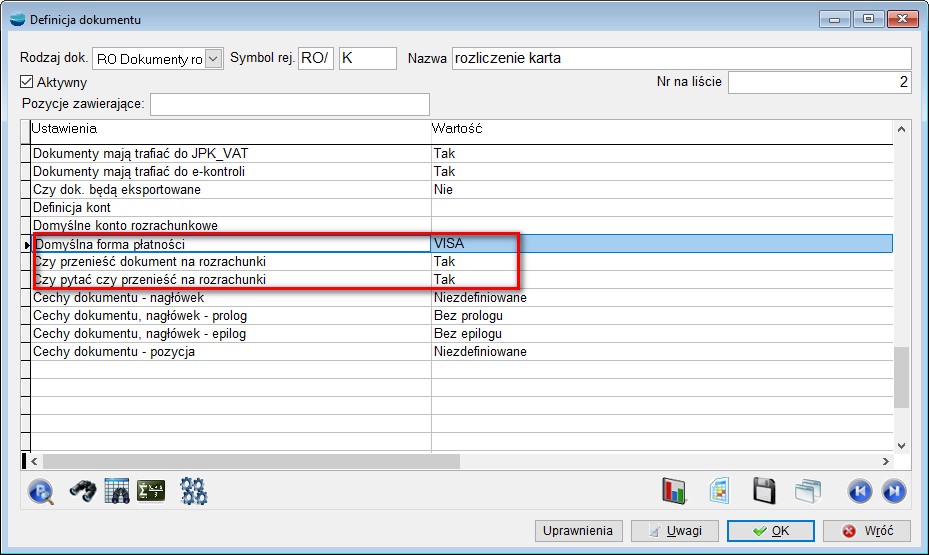Click the Bez prologu value
Image resolution: width=929 pixels, height=555 pixels.
pyautogui.click(x=662, y=315)
